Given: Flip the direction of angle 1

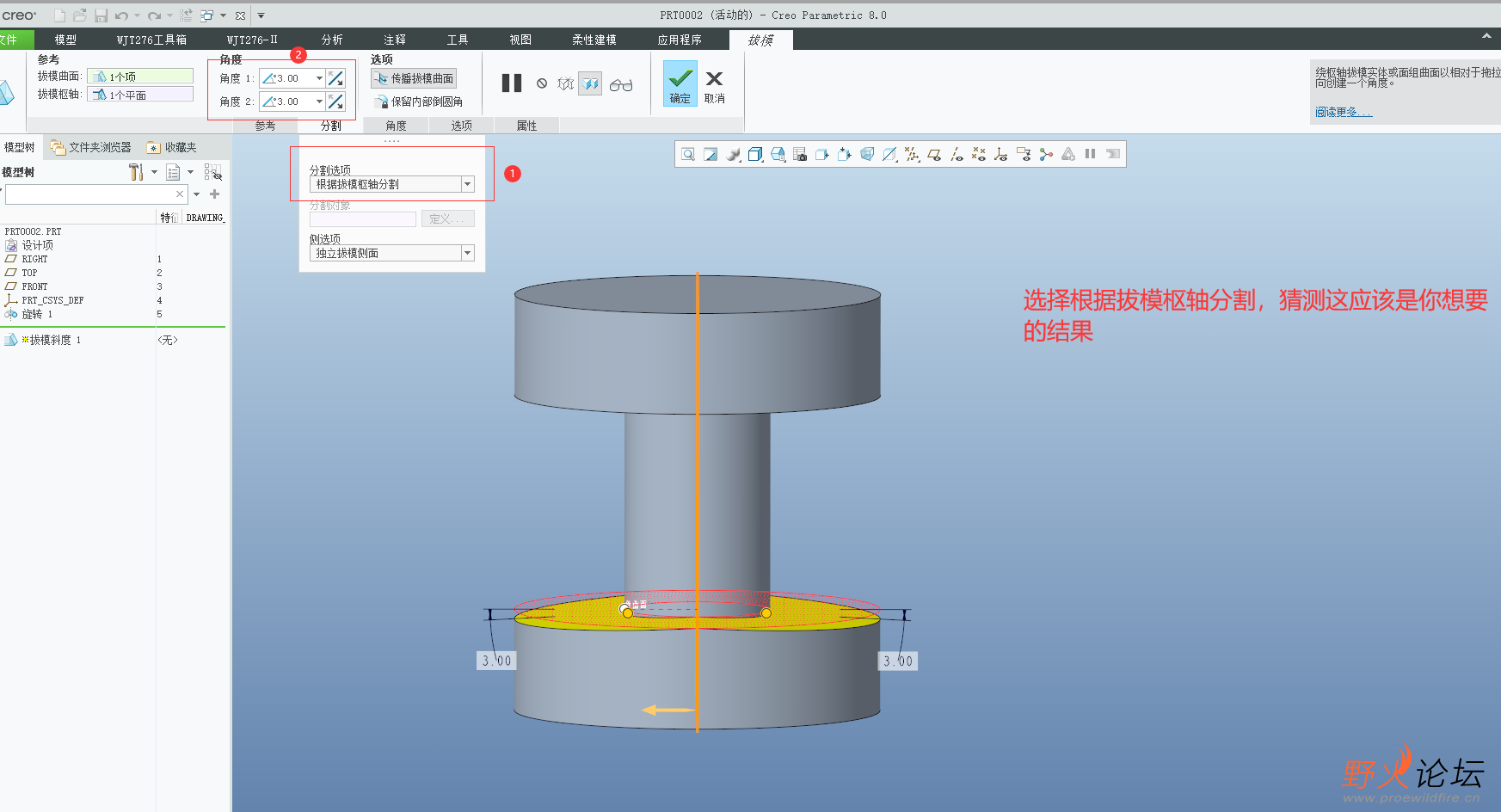Looking at the screenshot, I should click(335, 78).
